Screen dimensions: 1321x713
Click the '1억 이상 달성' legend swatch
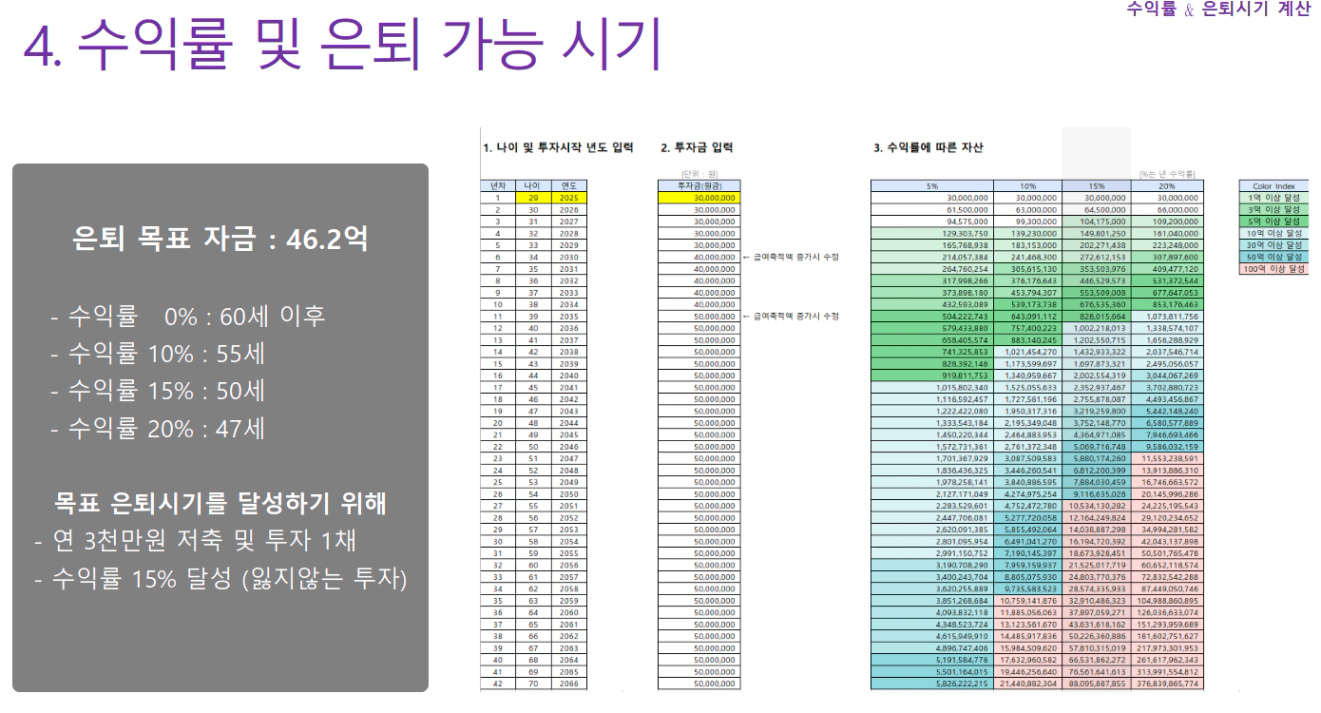(x=1272, y=198)
